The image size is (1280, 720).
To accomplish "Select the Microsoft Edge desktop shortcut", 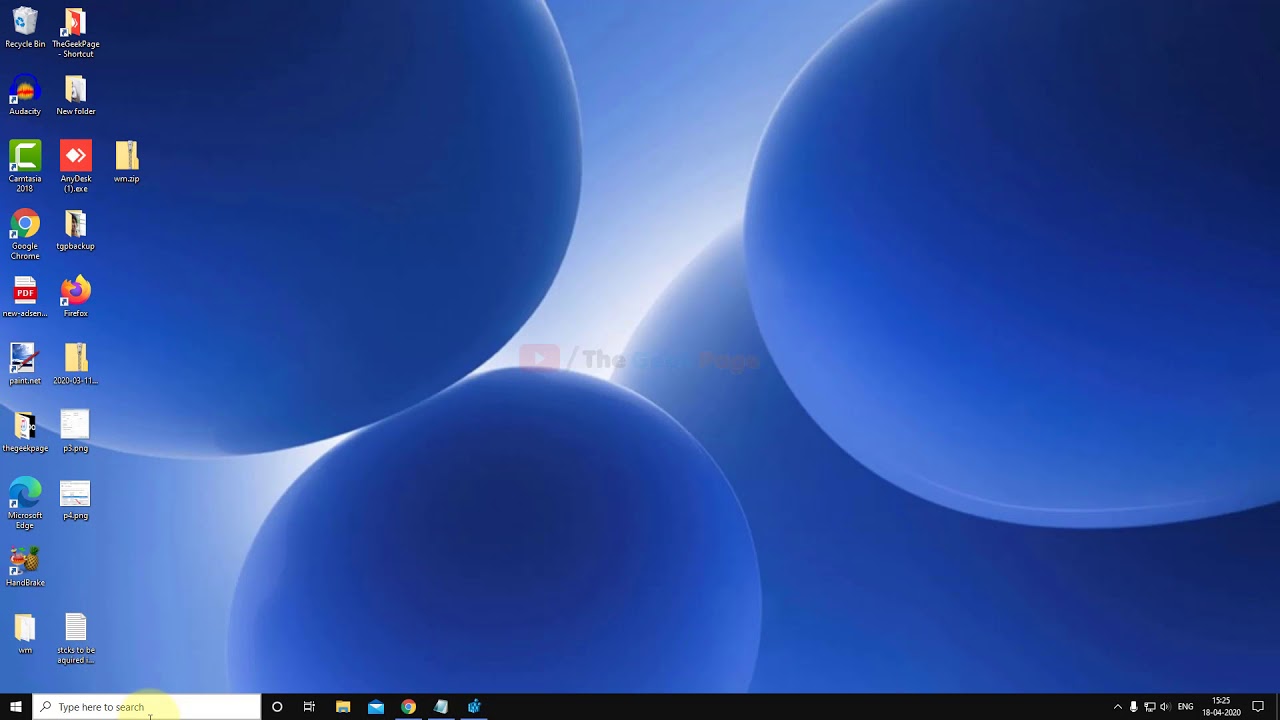I will click(25, 504).
